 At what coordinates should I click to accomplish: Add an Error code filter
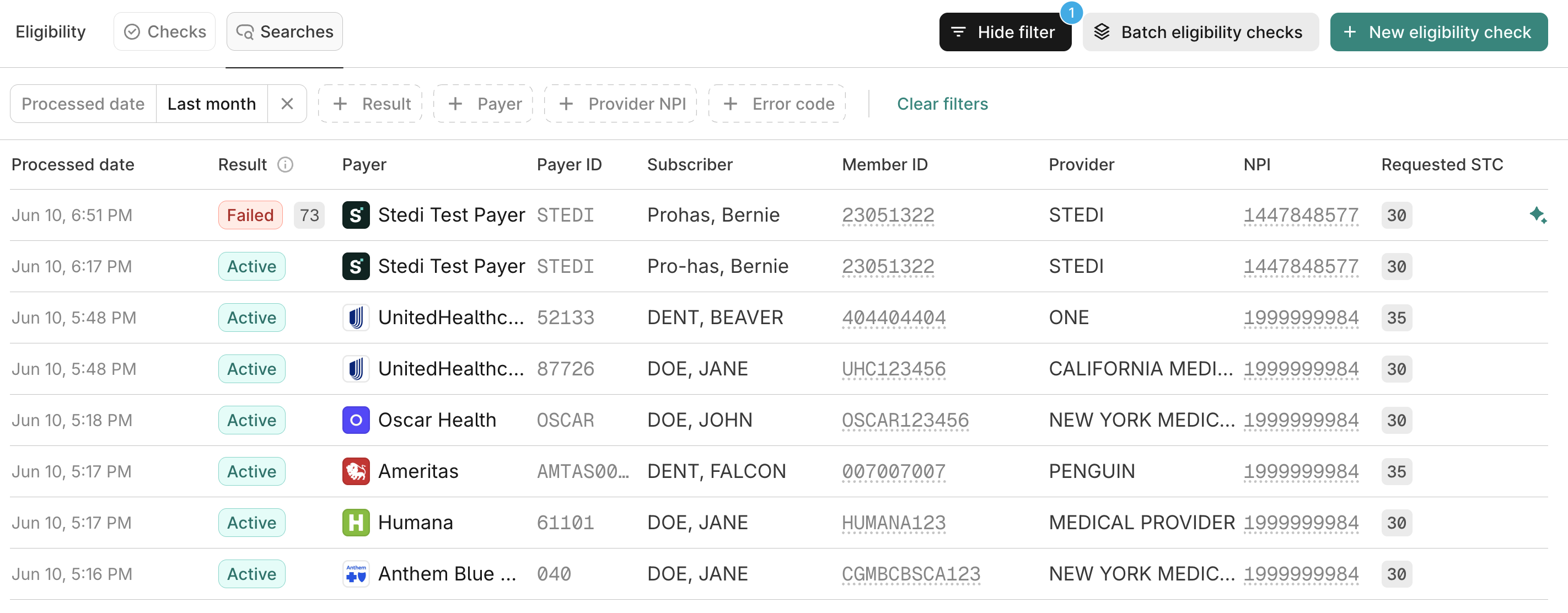tap(777, 104)
